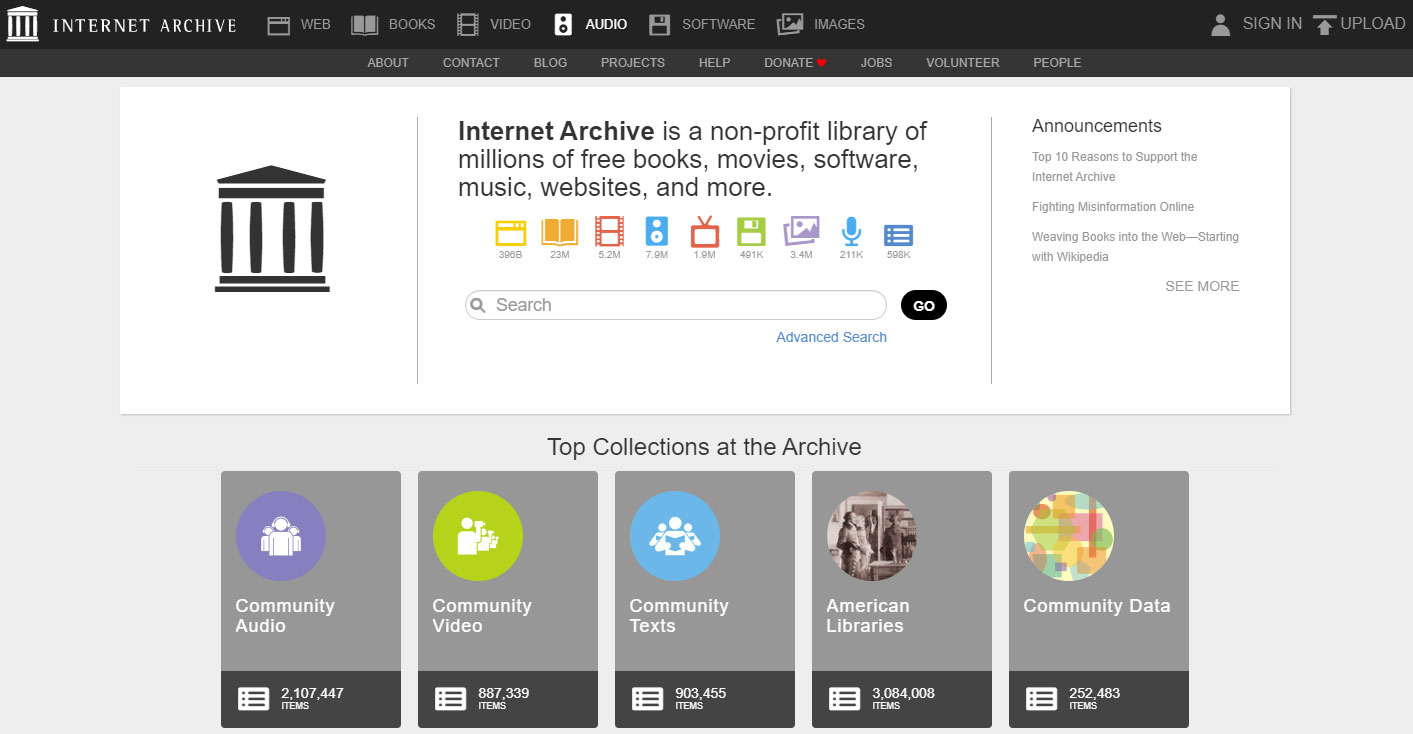Screen dimensions: 1413x734
Task: Click the Community Texts blue circle icon
Action: [675, 536]
